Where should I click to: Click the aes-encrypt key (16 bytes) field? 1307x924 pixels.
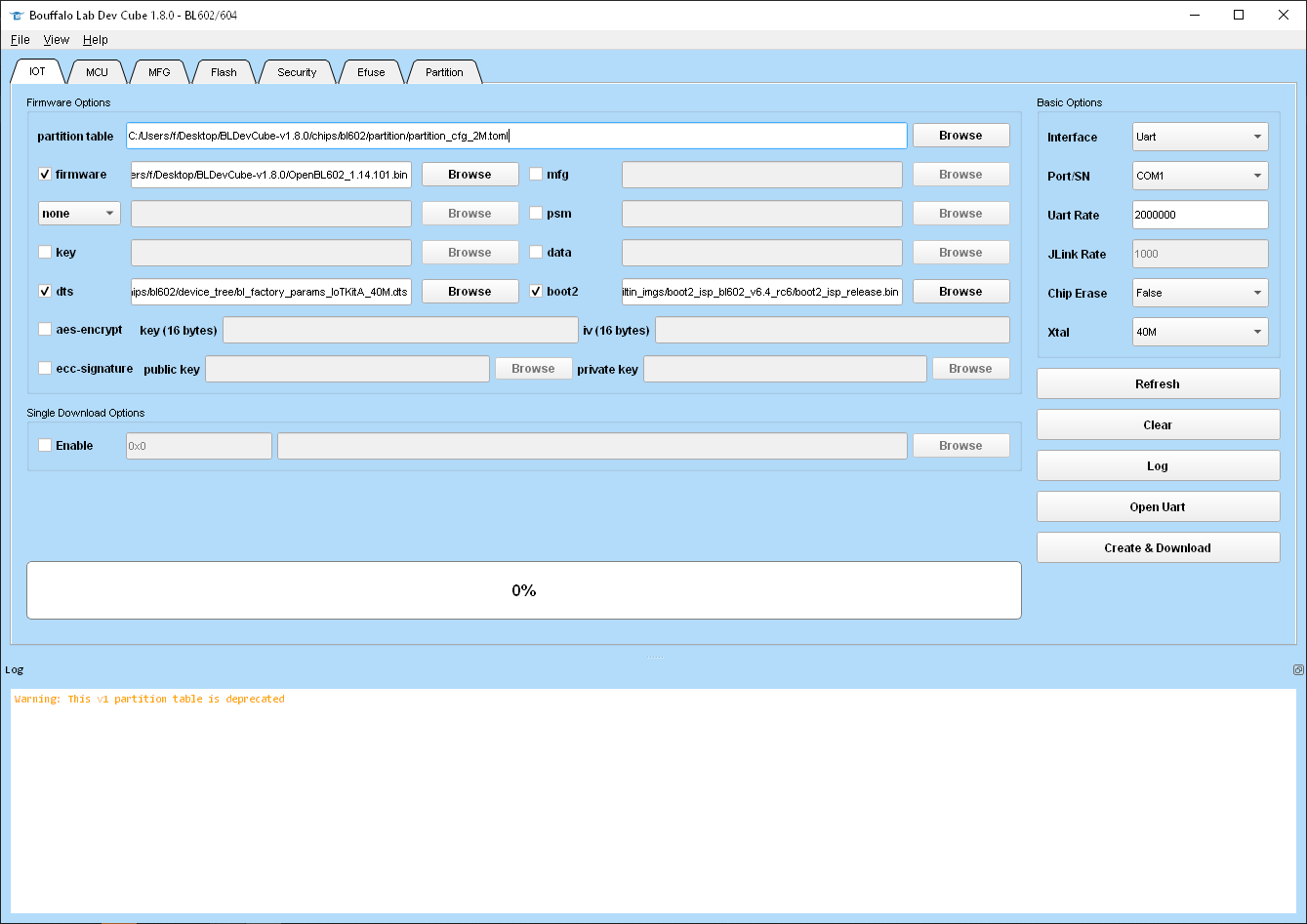pyautogui.click(x=400, y=330)
